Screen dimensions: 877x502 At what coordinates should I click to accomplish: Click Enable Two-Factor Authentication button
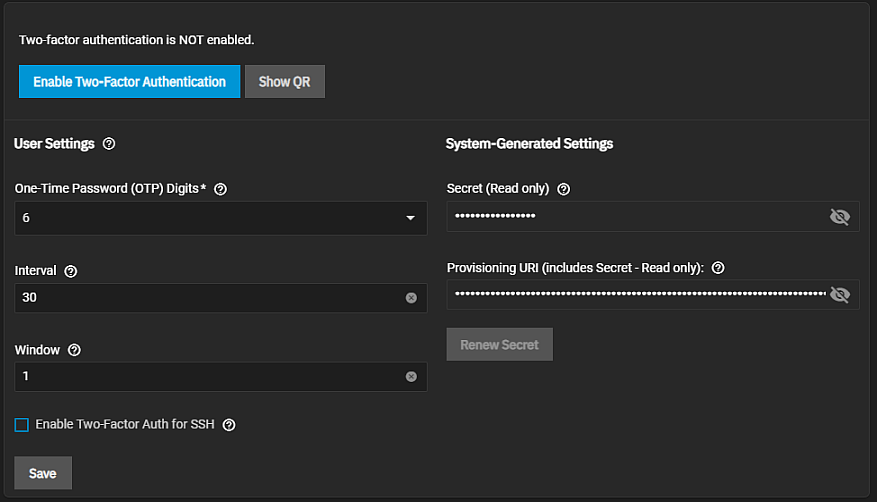129,82
